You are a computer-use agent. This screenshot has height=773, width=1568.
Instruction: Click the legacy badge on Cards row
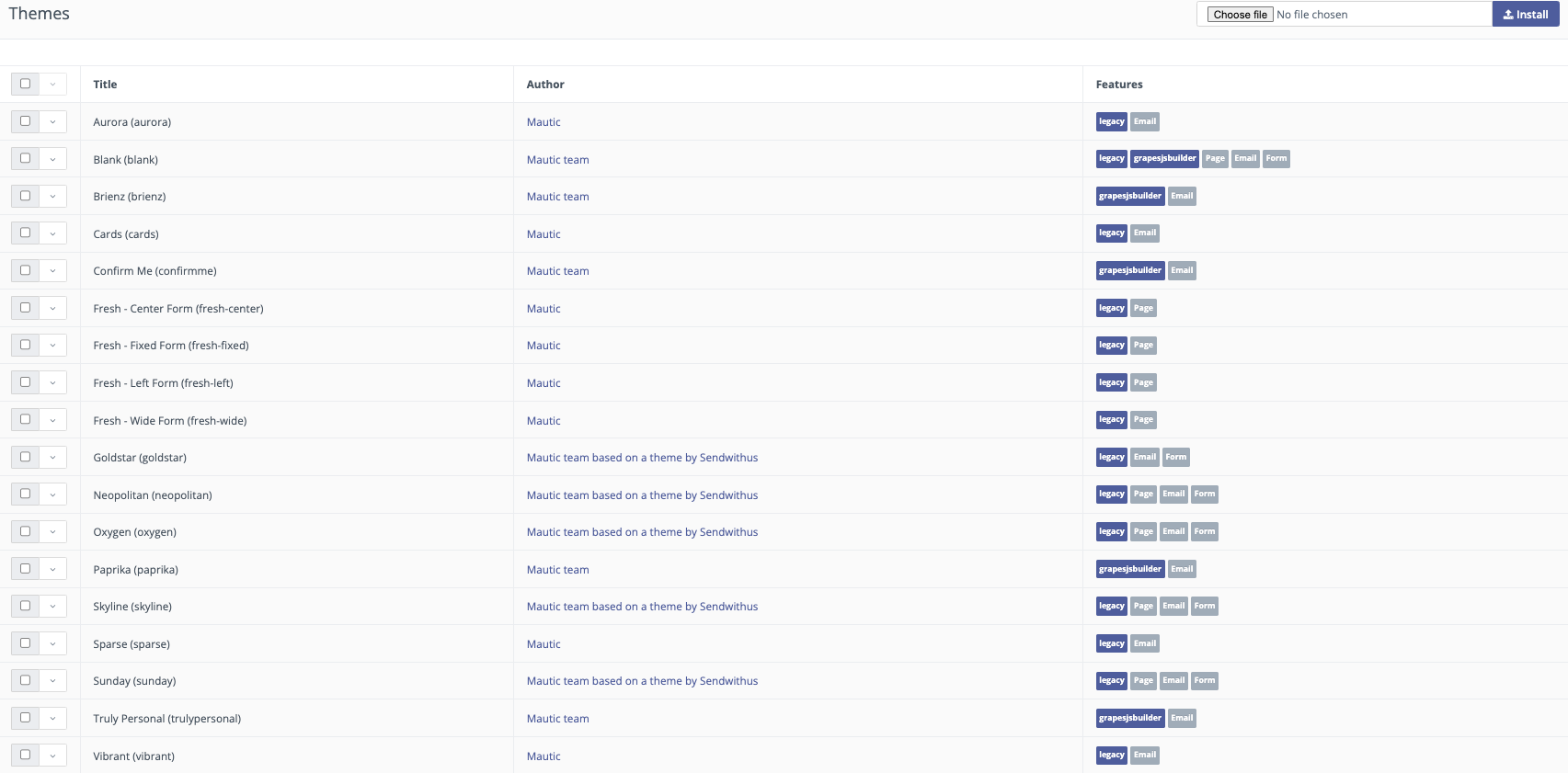click(x=1111, y=233)
